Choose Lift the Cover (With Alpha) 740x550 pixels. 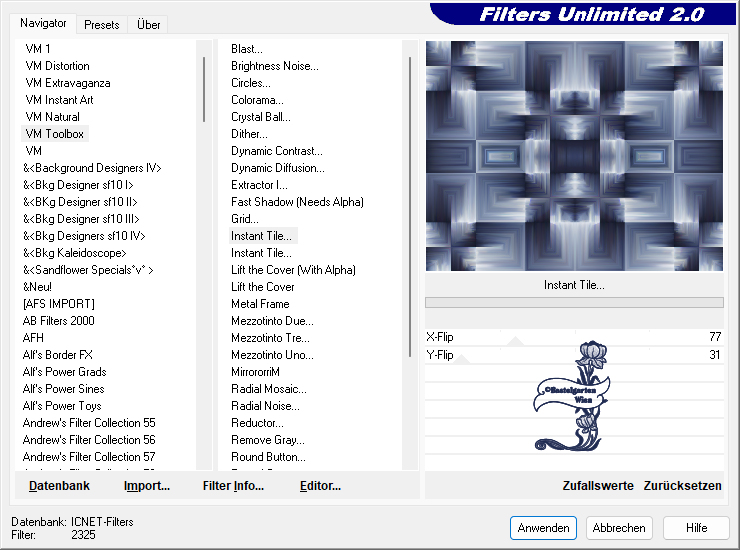[293, 270]
